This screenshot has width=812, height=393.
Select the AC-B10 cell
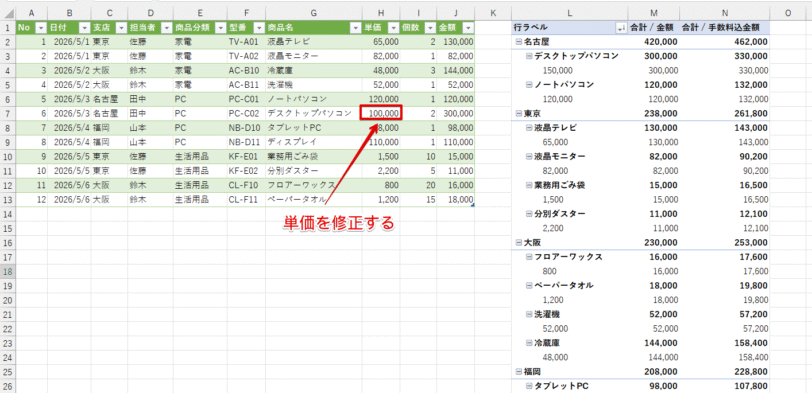pos(246,70)
